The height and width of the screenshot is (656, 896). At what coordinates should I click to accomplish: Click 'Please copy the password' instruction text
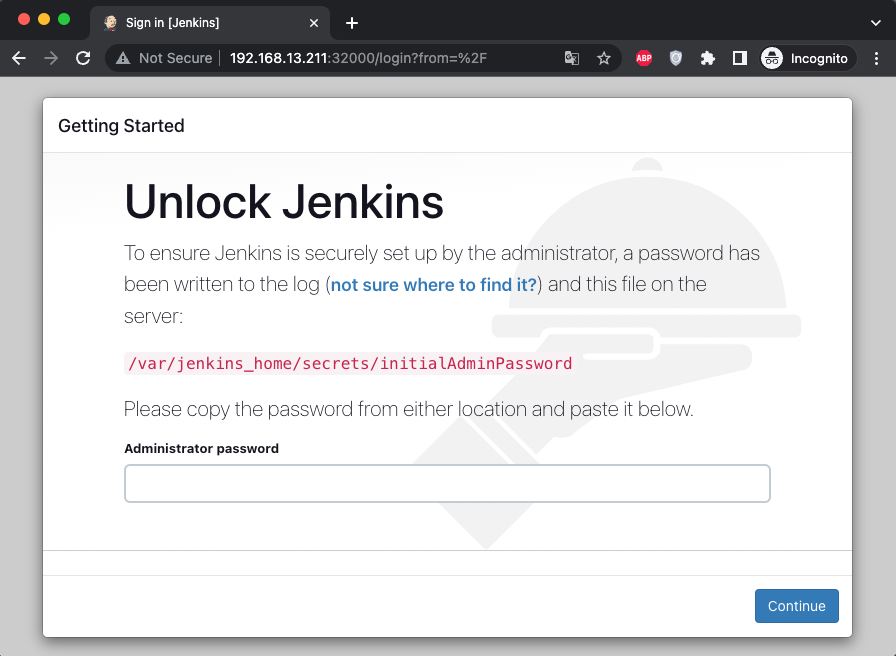click(x=409, y=409)
